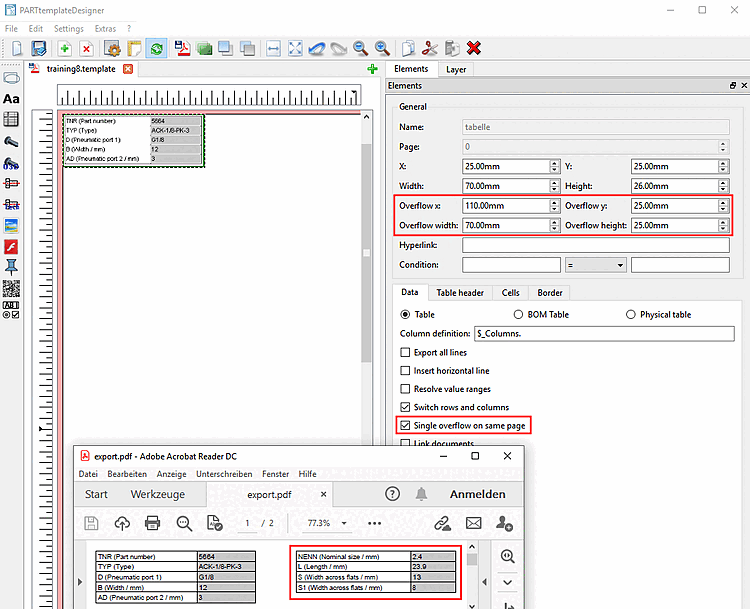Click the green plus add-tab icon
Image resolution: width=750 pixels, height=609 pixels.
coord(373,69)
